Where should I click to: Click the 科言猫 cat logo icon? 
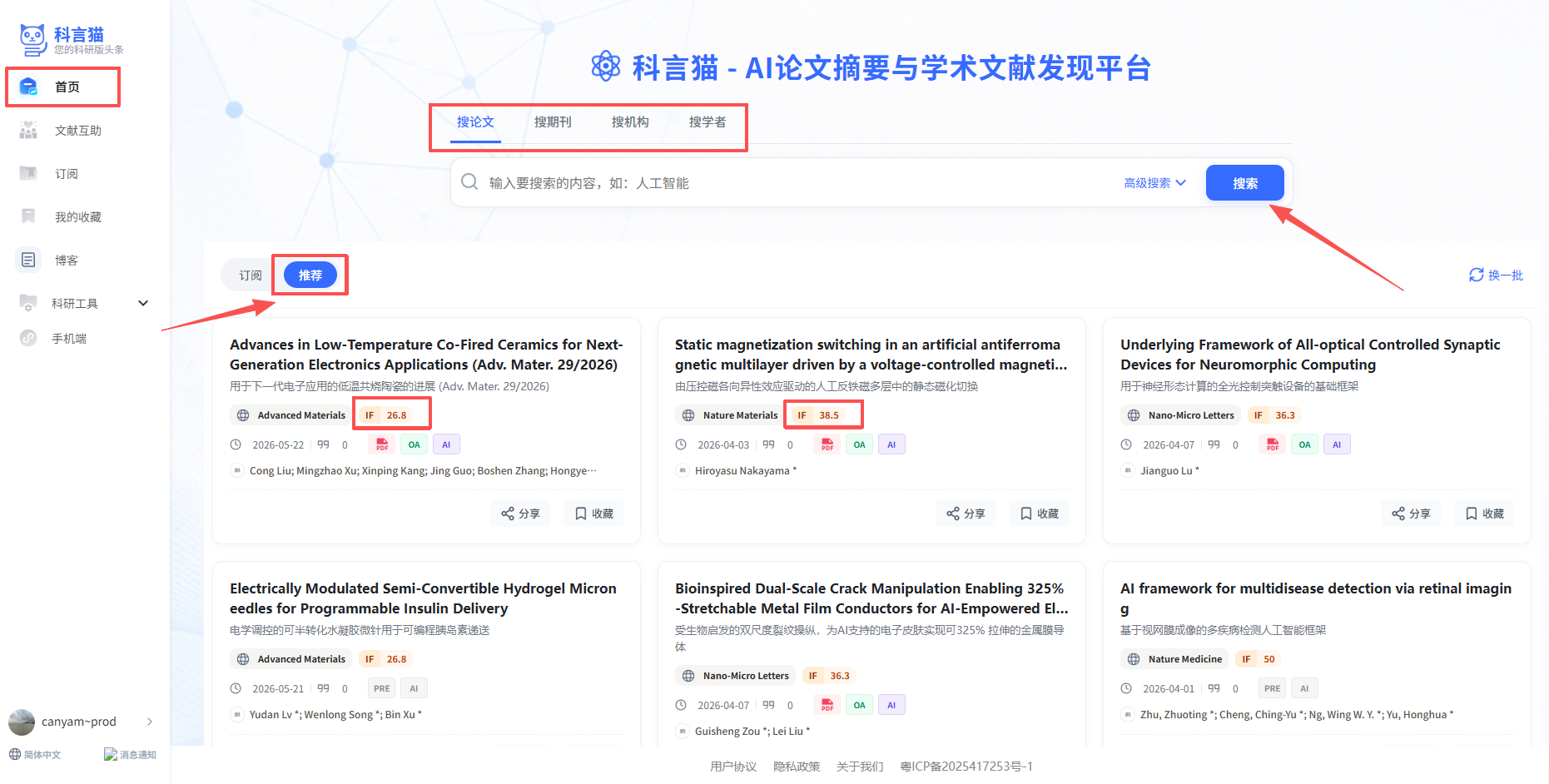[x=33, y=39]
